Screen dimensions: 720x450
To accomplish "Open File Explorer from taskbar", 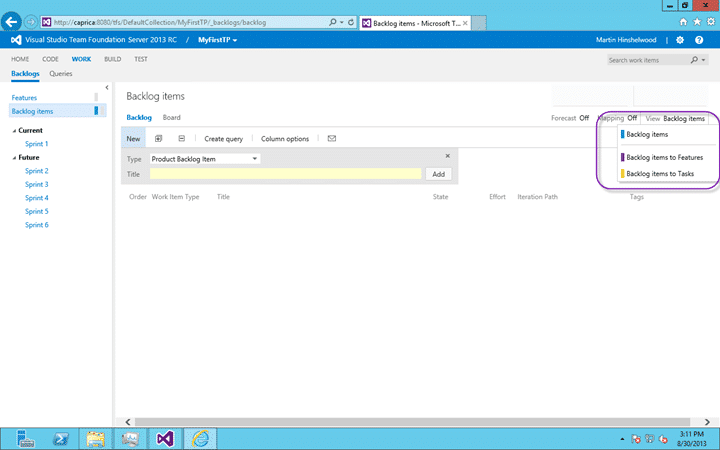I will tap(96, 439).
